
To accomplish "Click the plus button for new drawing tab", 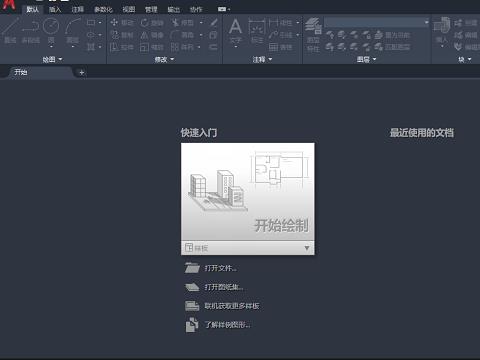I will pyautogui.click(x=82, y=72).
